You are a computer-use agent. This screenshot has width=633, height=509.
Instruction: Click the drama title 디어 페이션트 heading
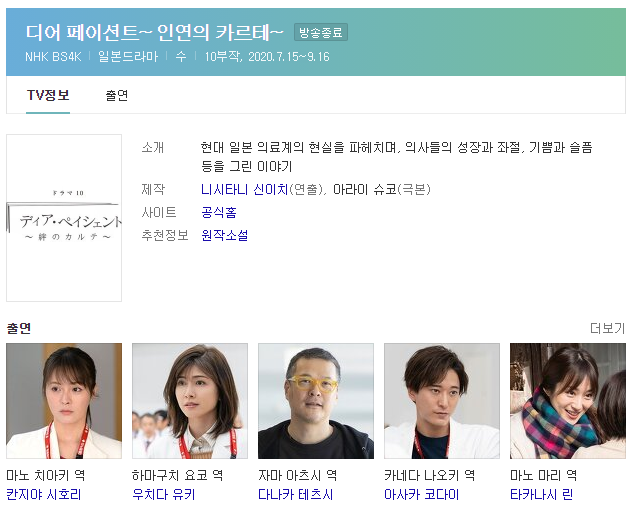tap(154, 32)
